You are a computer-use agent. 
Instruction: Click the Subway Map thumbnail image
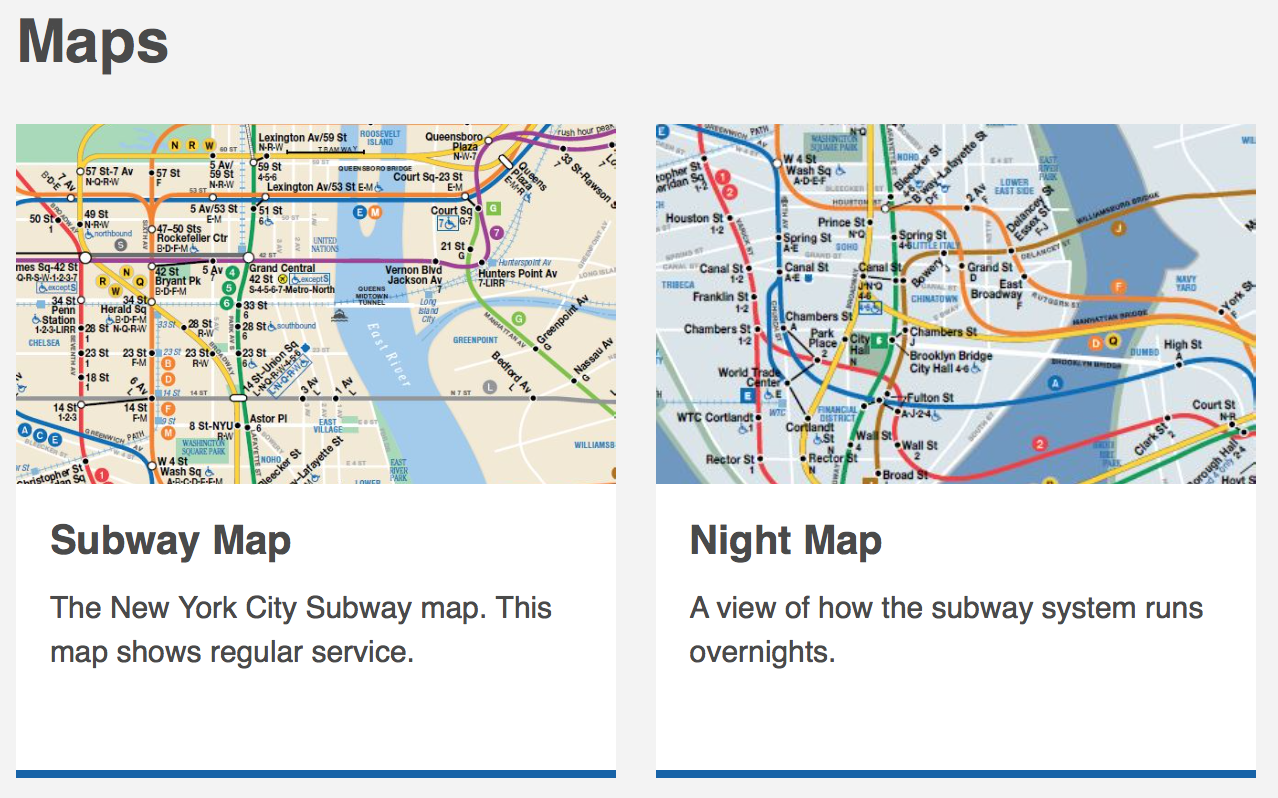point(316,304)
